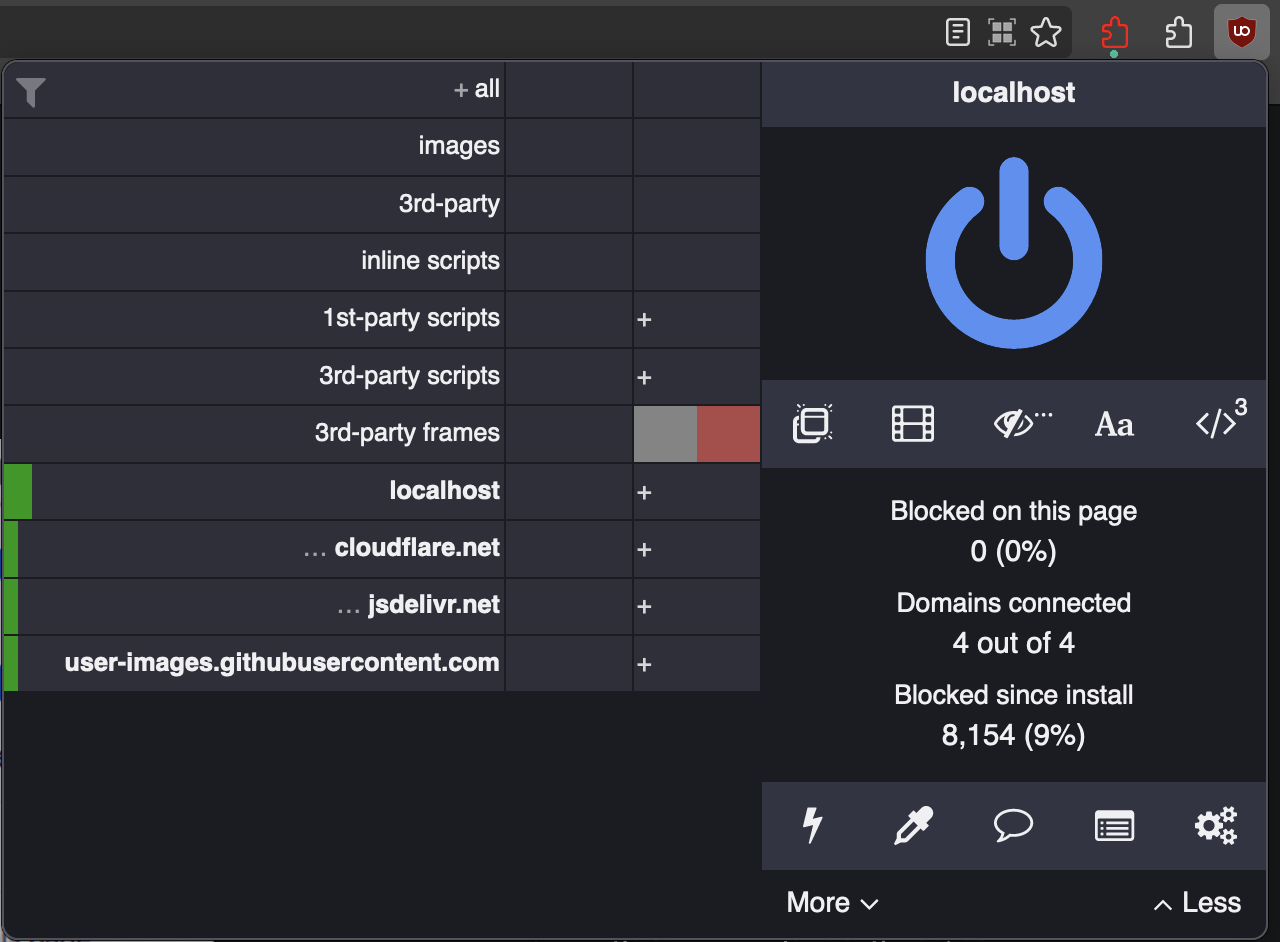This screenshot has width=1280, height=942.
Task: Expand panel with More chevron
Action: [x=832, y=902]
